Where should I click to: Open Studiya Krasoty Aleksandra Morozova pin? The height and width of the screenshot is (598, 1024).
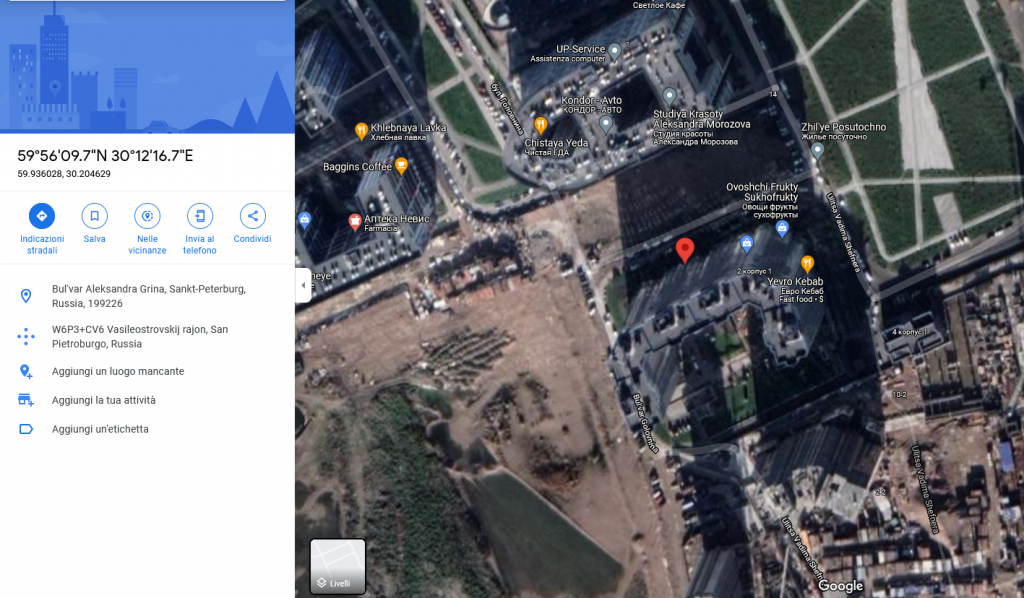669,97
